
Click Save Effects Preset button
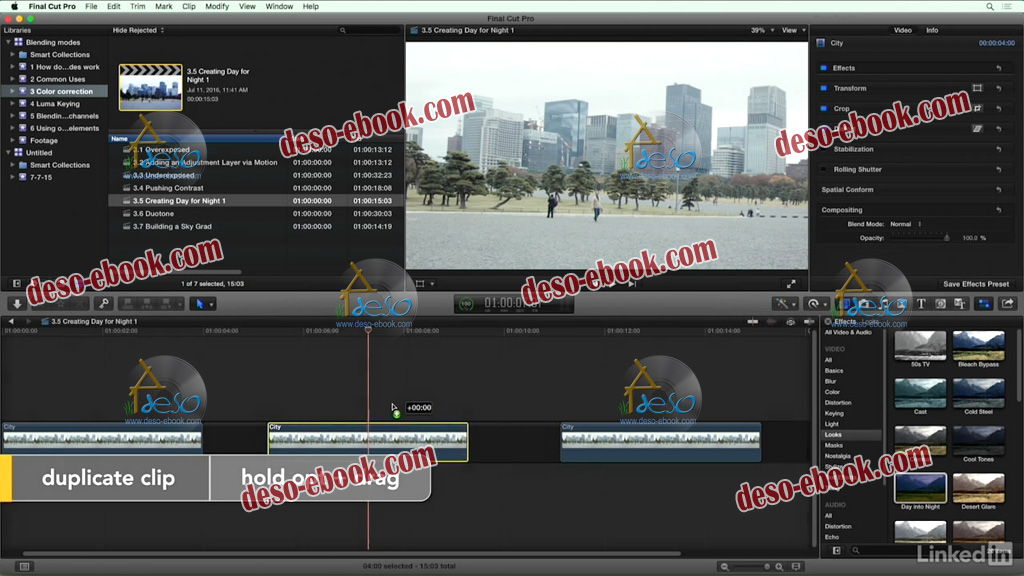(975, 284)
